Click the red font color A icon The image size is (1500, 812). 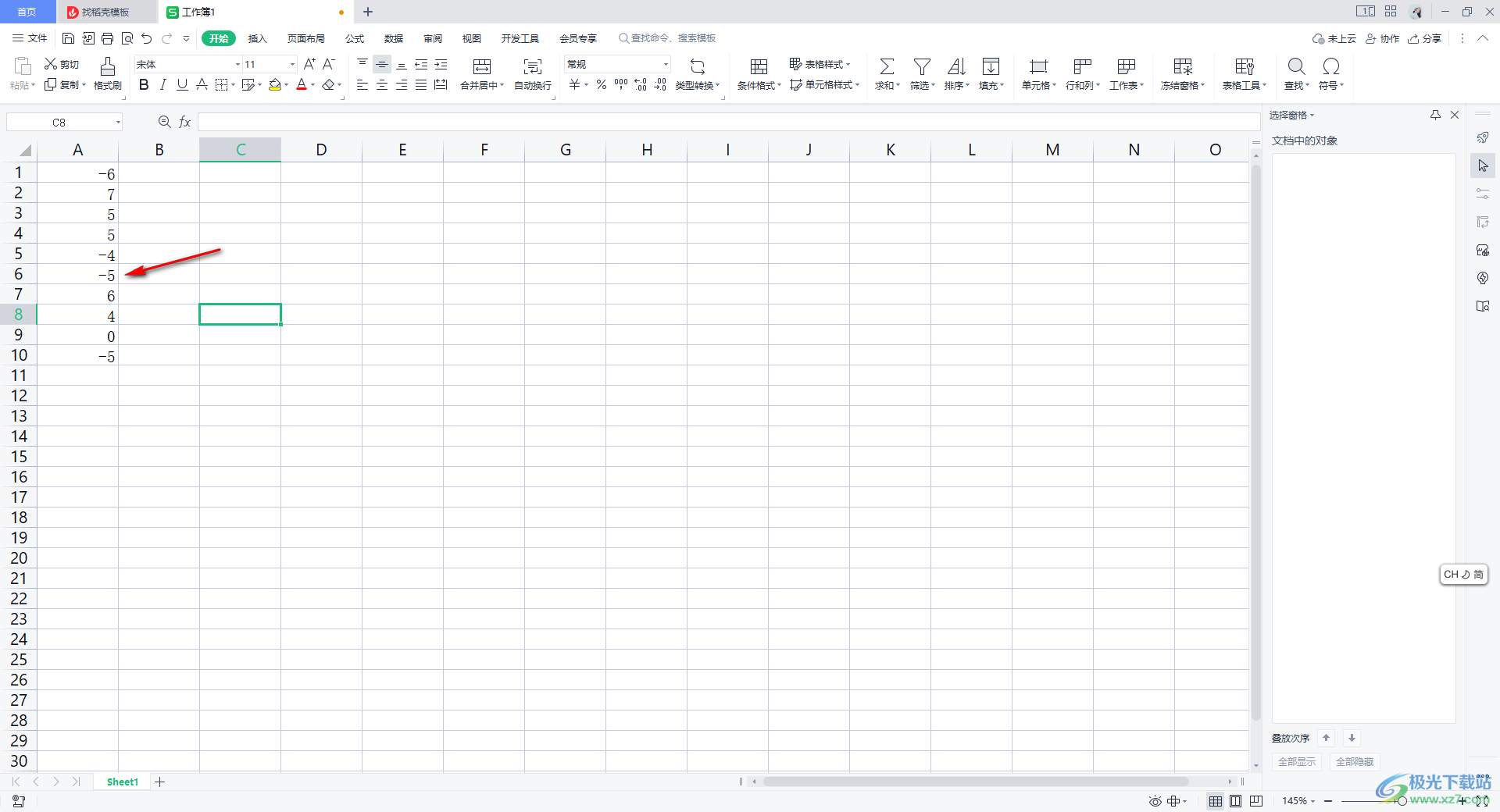(302, 84)
